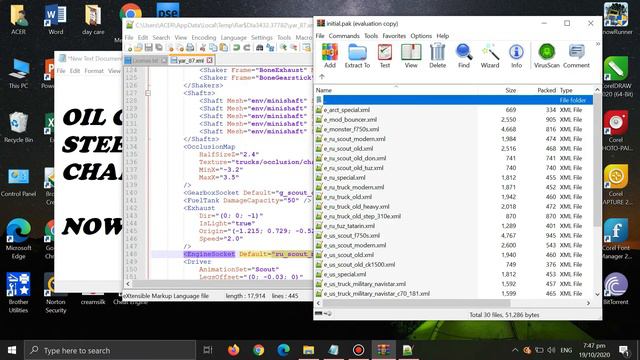Click the Undo arrow in Notepad++ toolbar
Image resolution: width=640 pixels, height=360 pixels.
tap(236, 48)
